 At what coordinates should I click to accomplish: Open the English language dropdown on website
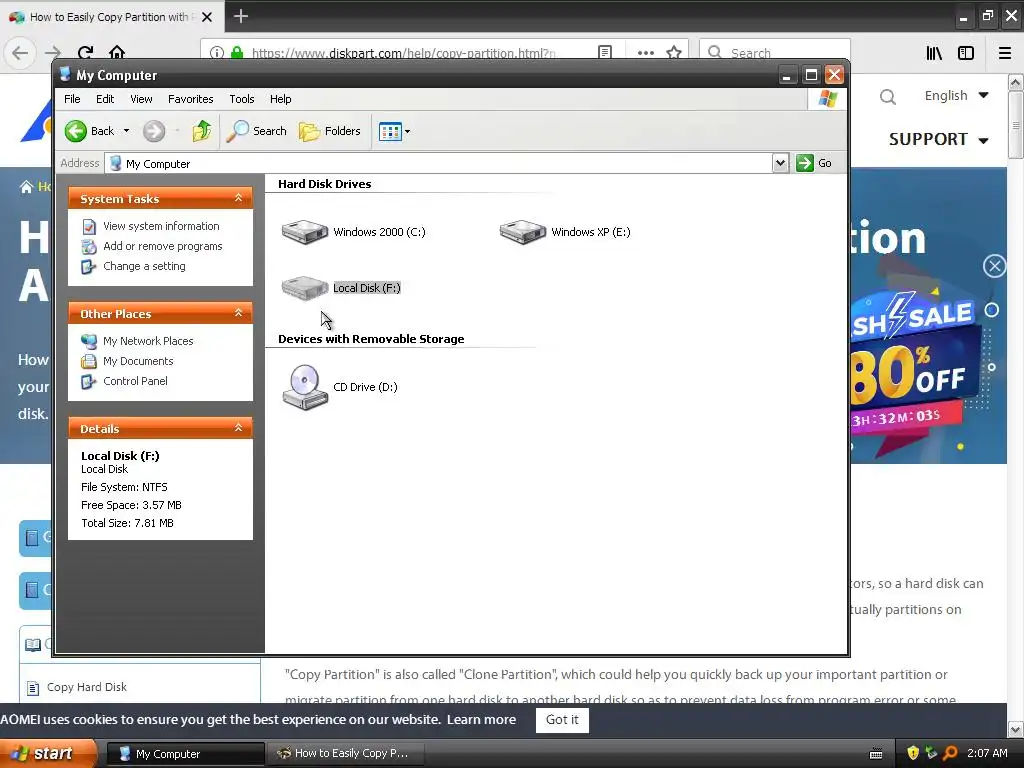(x=956, y=96)
